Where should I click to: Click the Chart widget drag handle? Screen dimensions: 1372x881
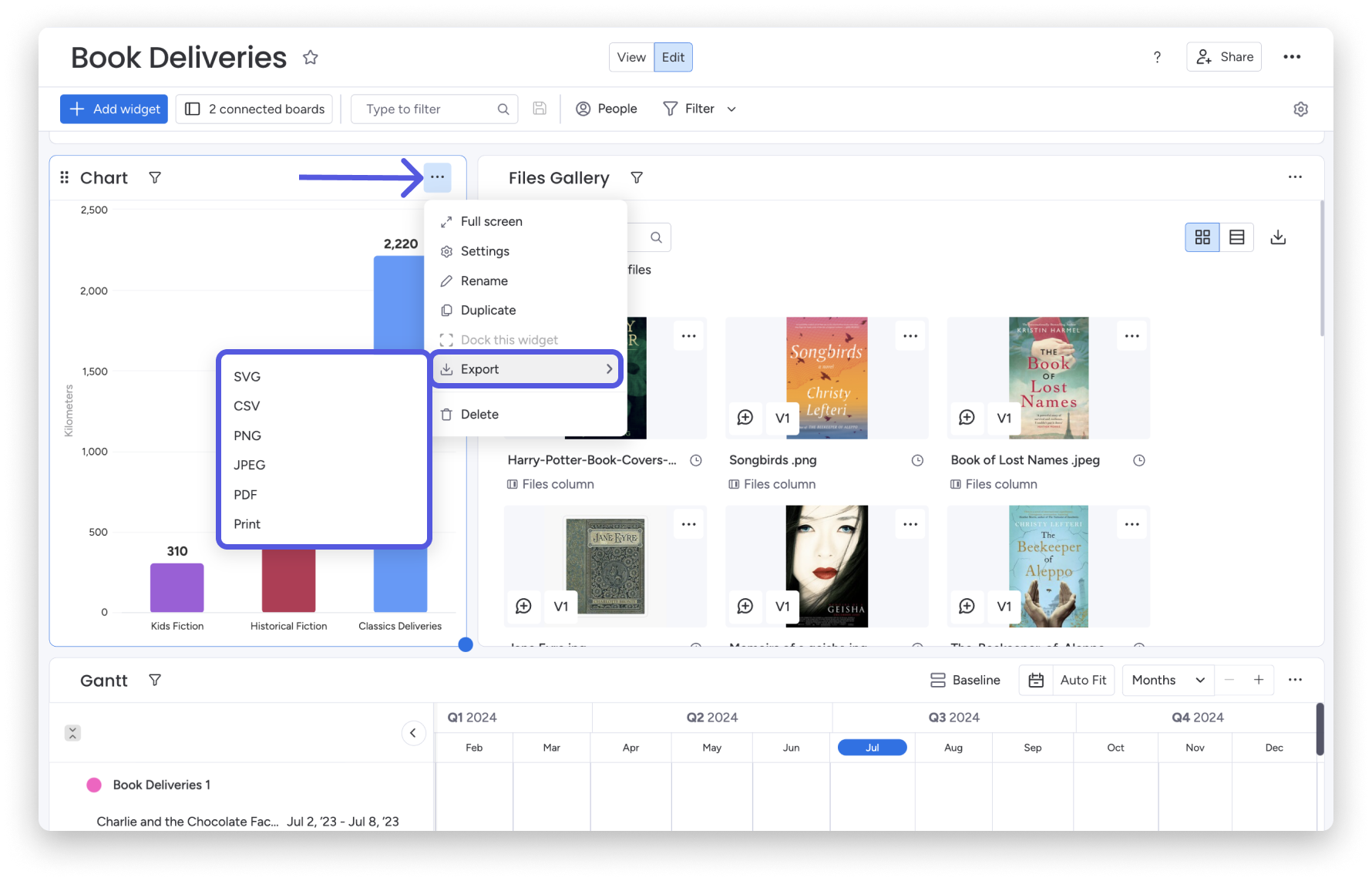65,178
